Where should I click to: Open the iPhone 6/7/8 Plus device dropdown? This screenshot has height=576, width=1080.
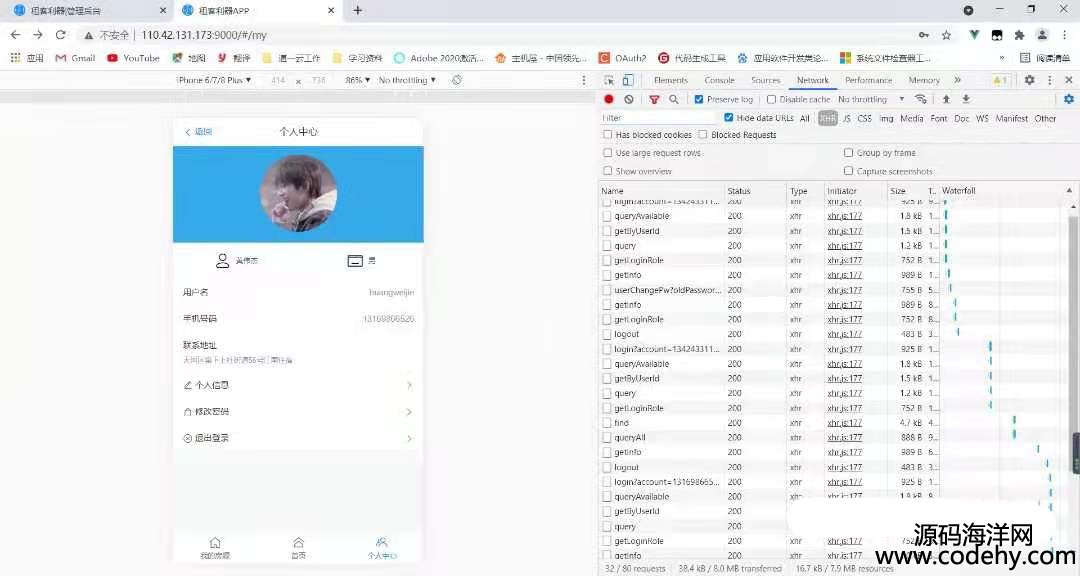pyautogui.click(x=214, y=80)
